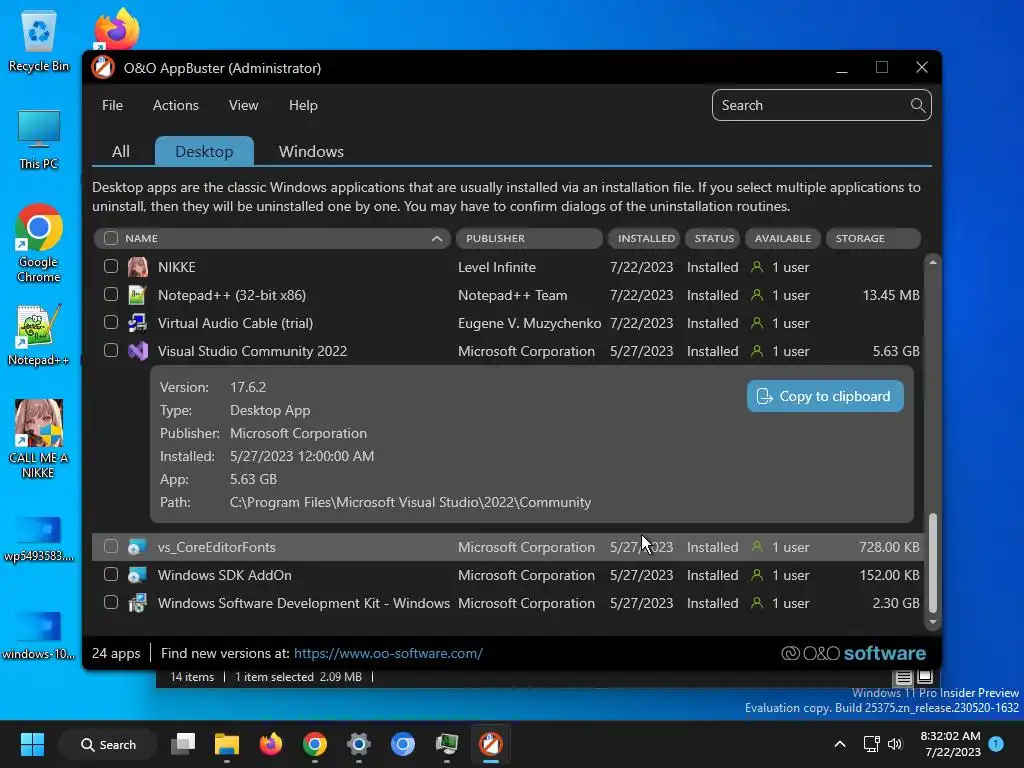Check the vs_CoreEditorFonts checkbox
Image resolution: width=1024 pixels, height=768 pixels.
coord(111,546)
